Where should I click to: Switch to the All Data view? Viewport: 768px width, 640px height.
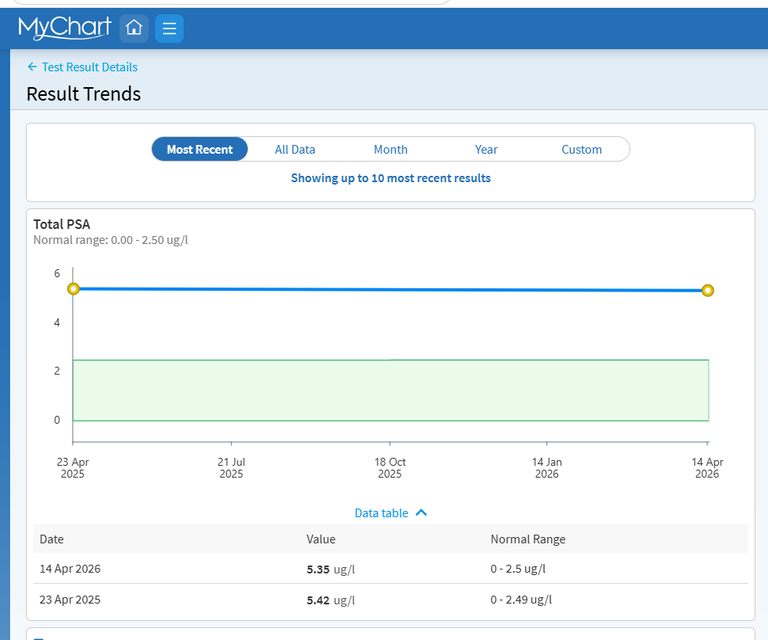(295, 149)
